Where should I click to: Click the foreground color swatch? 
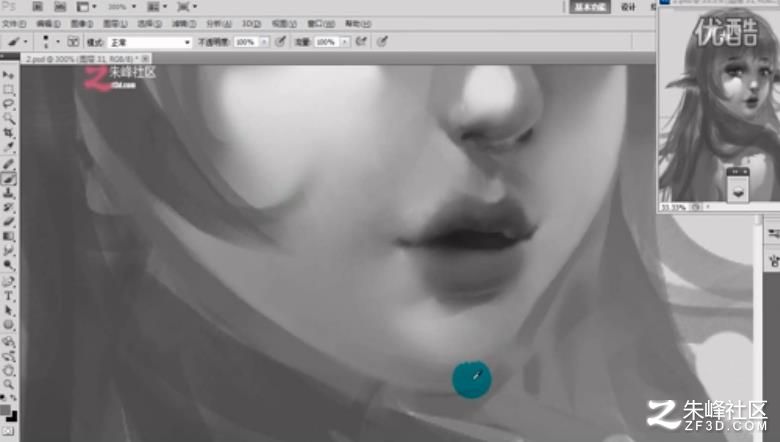click(x=5, y=410)
